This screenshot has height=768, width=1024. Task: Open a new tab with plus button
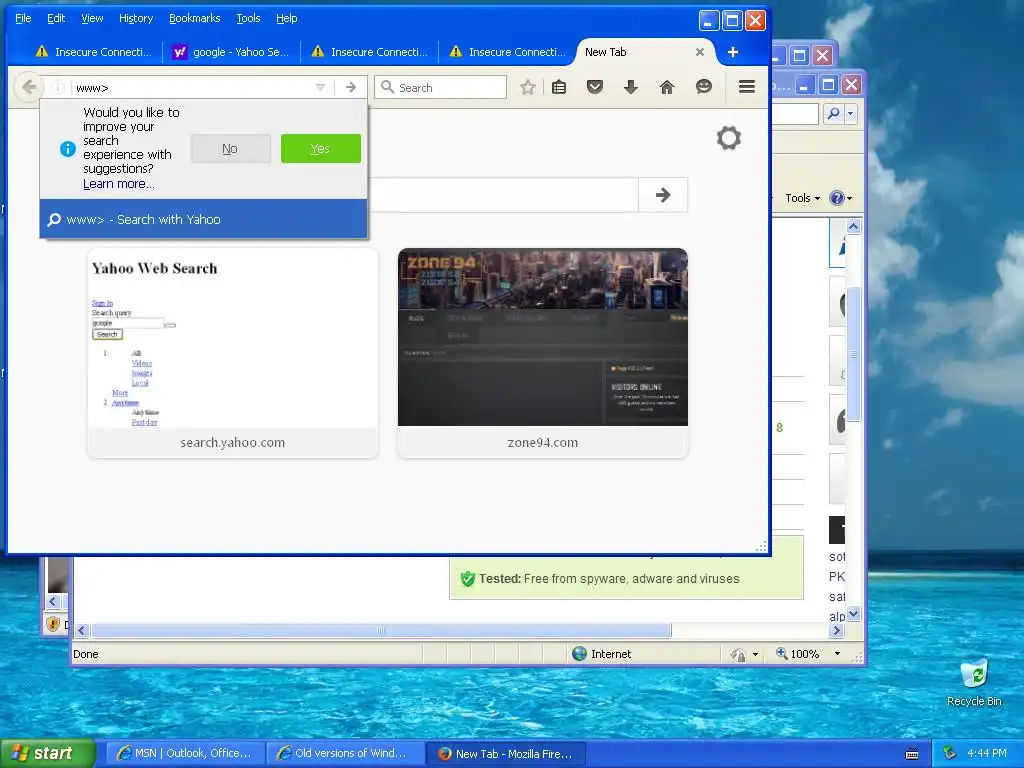(733, 52)
